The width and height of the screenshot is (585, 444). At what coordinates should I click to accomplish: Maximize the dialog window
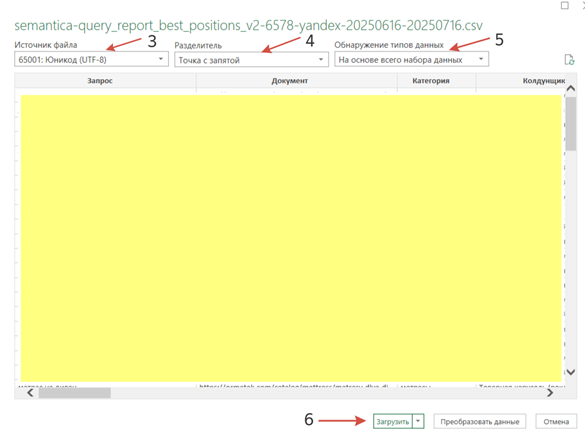tap(565, 5)
